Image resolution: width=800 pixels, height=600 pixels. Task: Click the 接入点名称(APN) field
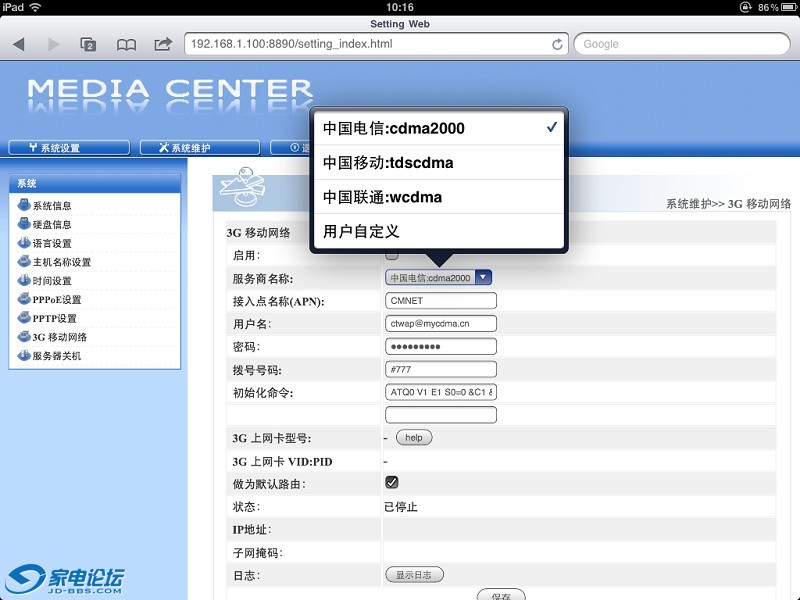click(x=441, y=301)
